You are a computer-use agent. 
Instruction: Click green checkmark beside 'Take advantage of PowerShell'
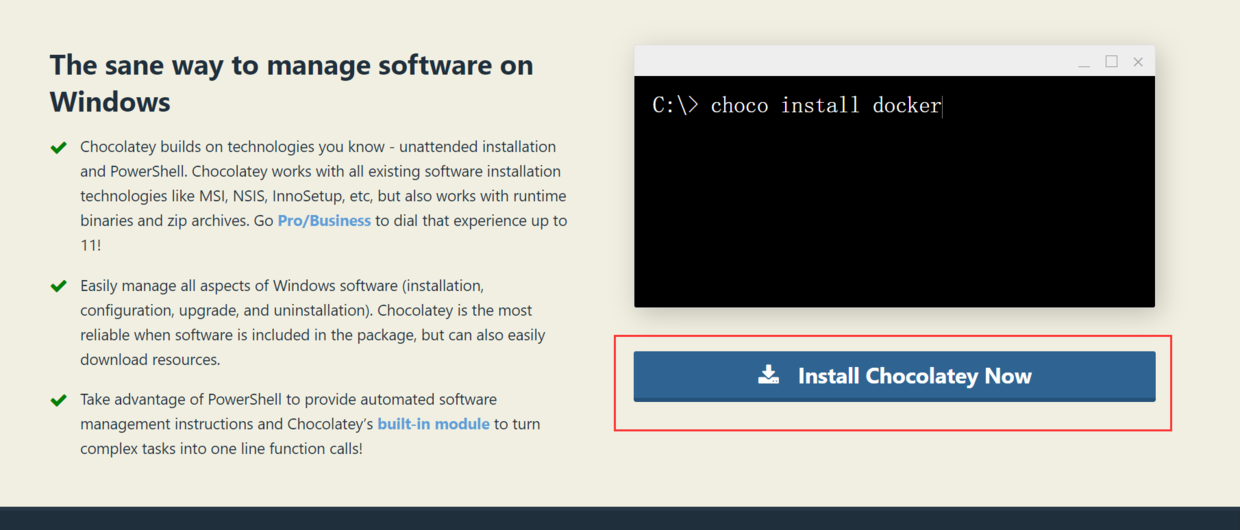coord(59,400)
